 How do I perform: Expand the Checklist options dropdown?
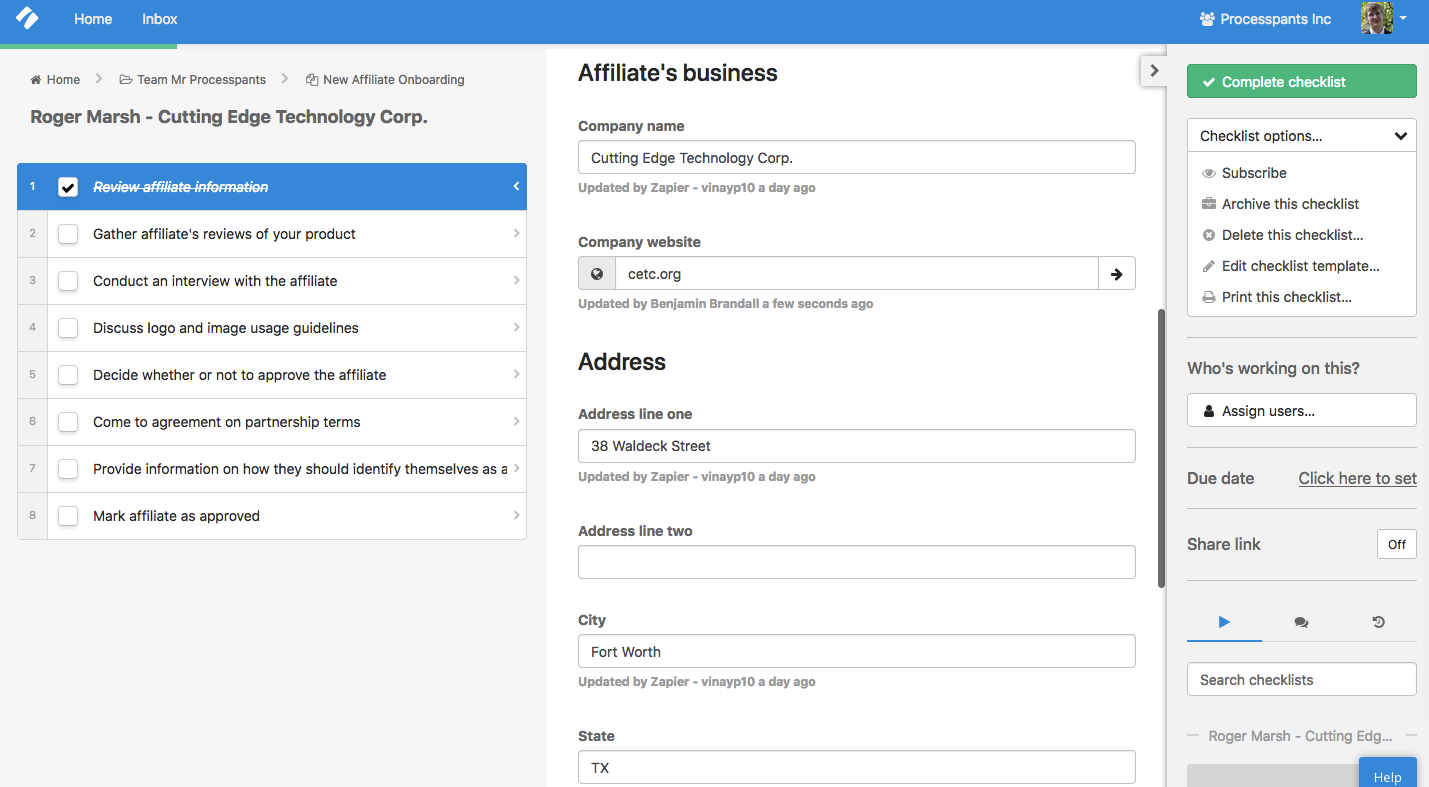1302,136
